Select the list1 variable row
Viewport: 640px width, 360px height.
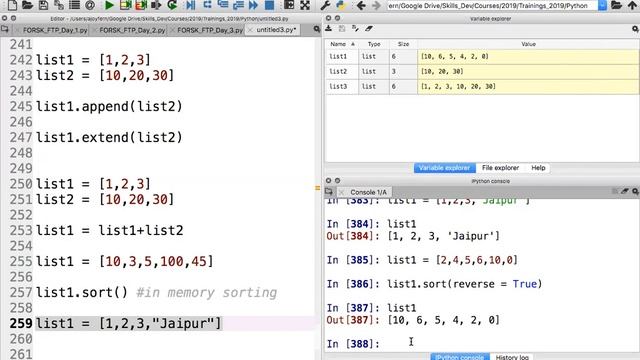482,57
